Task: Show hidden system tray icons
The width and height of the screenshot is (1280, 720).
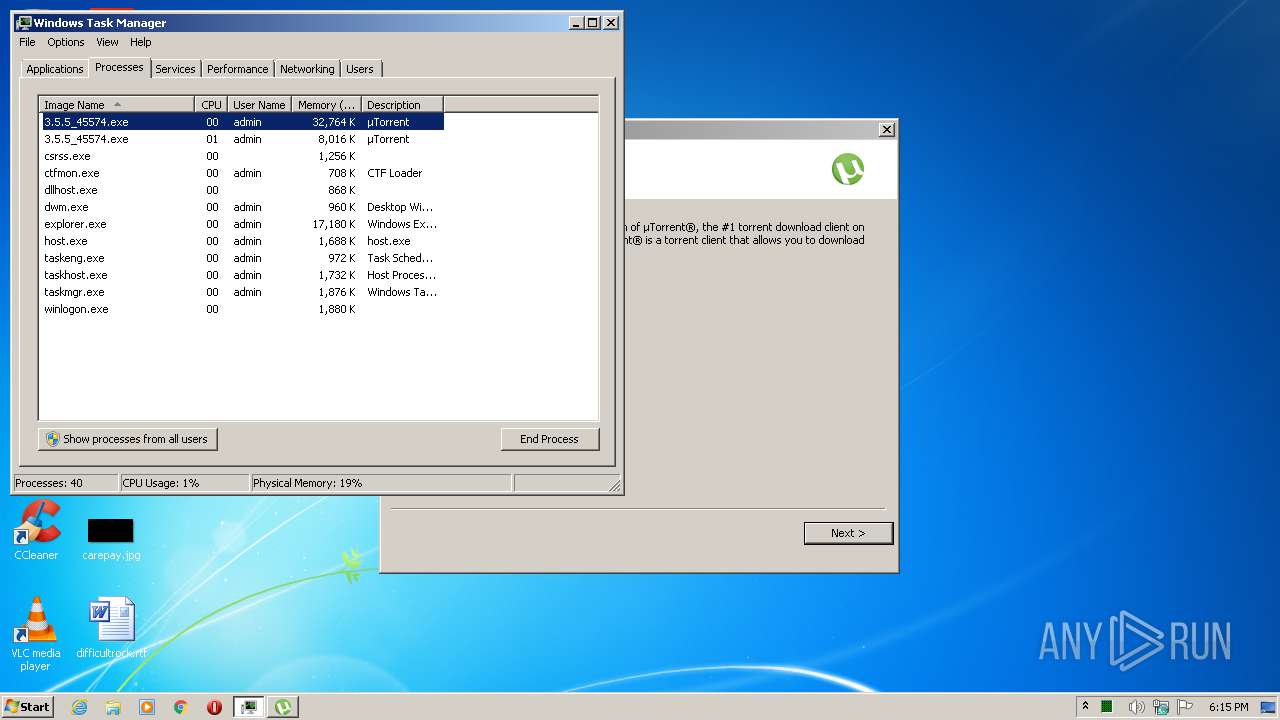Action: 1085,706
